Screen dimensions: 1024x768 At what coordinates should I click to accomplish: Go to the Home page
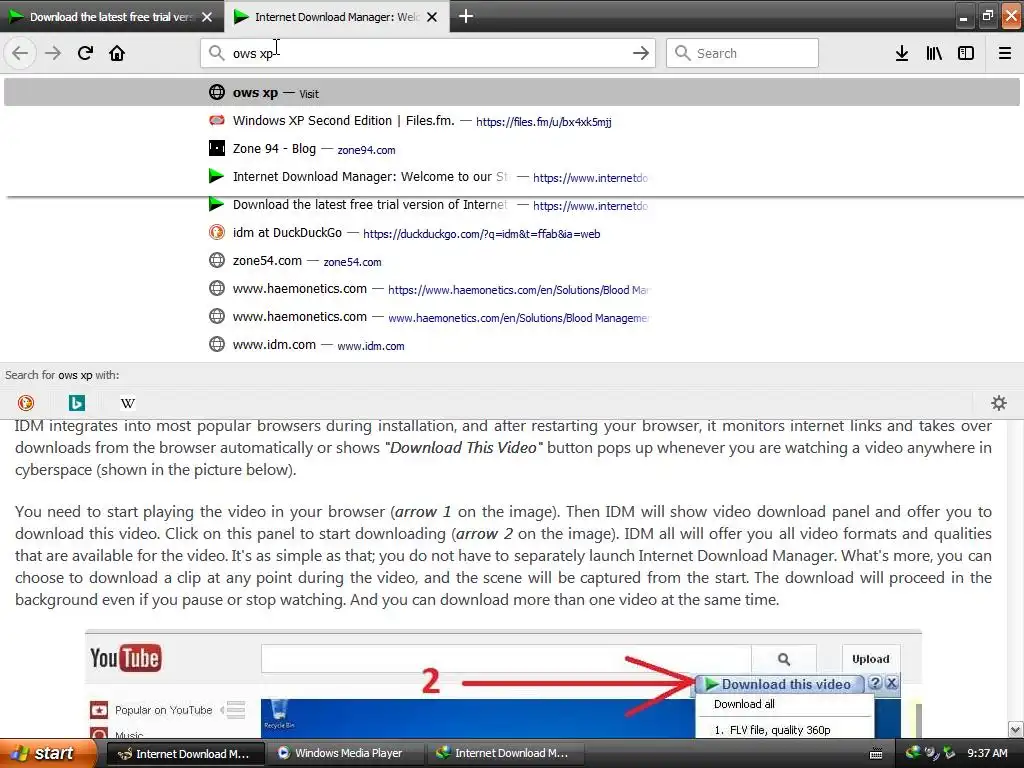[x=117, y=53]
